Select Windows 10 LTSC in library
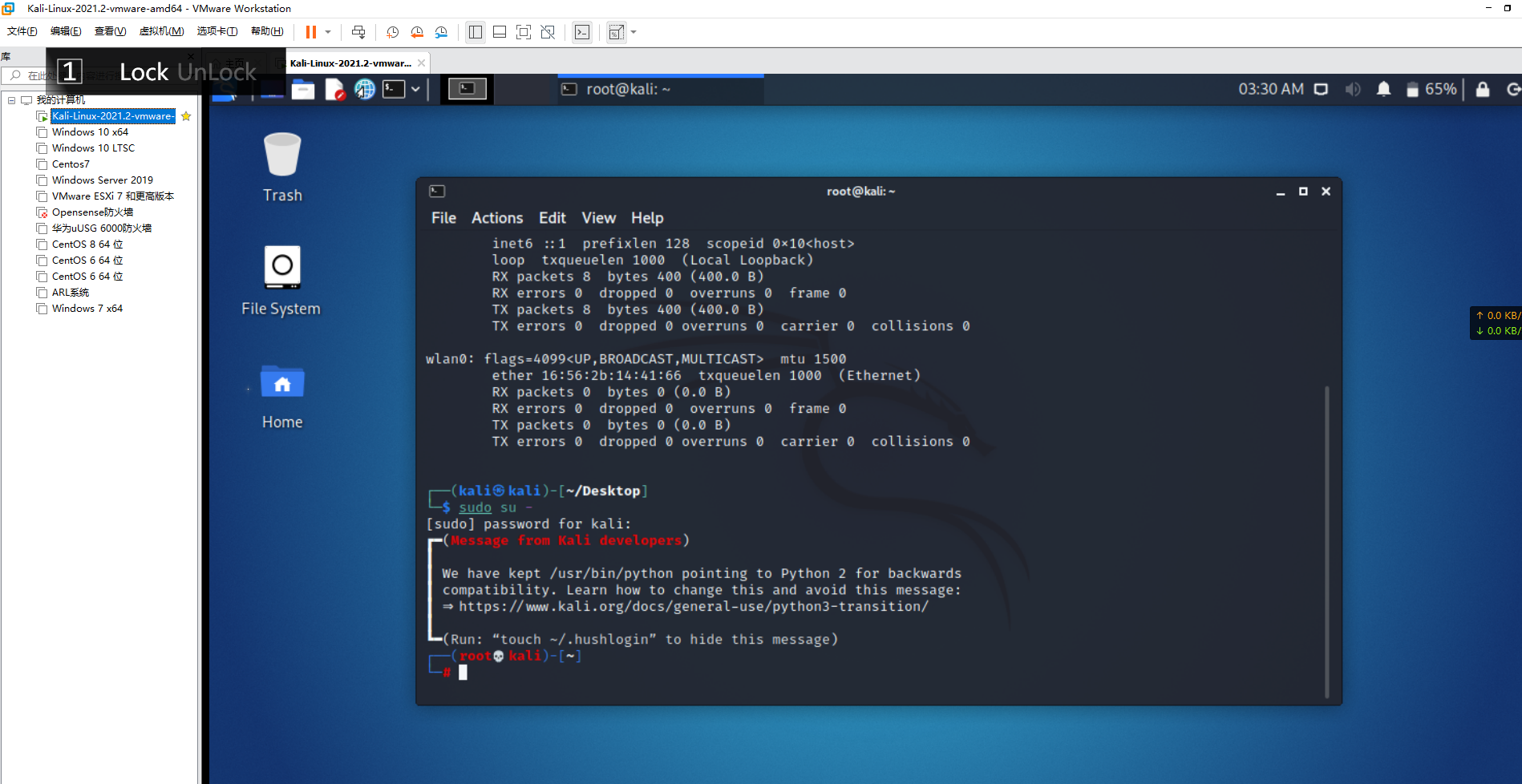The height and width of the screenshot is (784, 1522). (93, 148)
